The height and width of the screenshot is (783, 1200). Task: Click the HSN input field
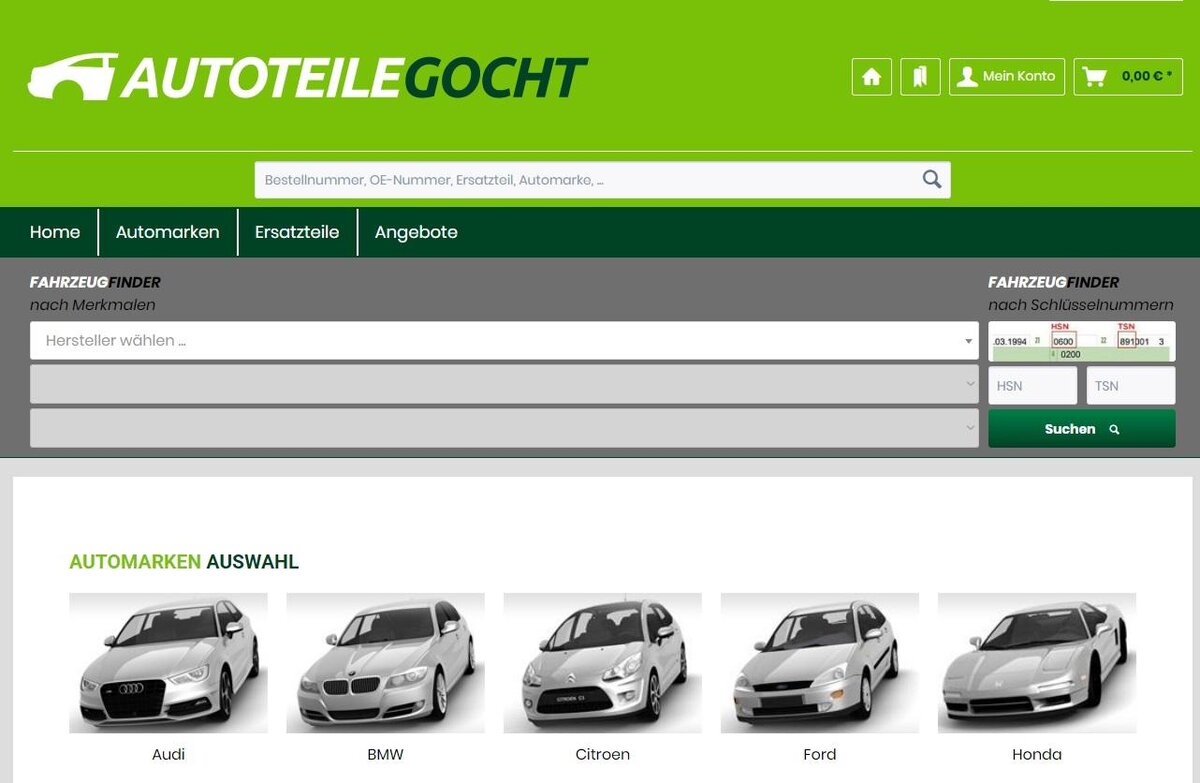click(1033, 386)
